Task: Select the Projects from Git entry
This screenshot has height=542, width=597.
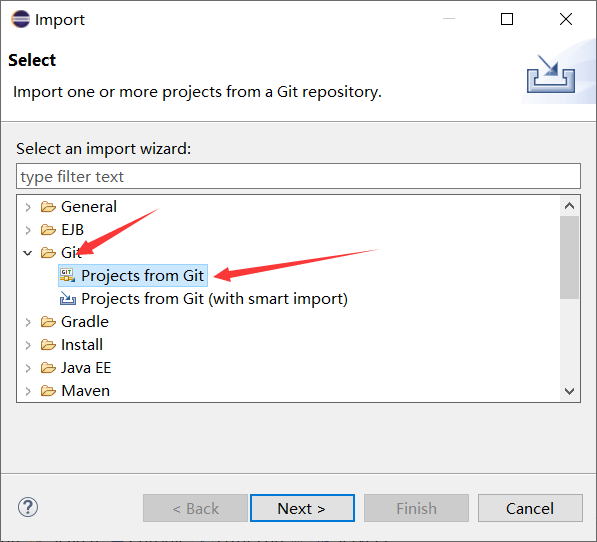Action: pyautogui.click(x=142, y=276)
